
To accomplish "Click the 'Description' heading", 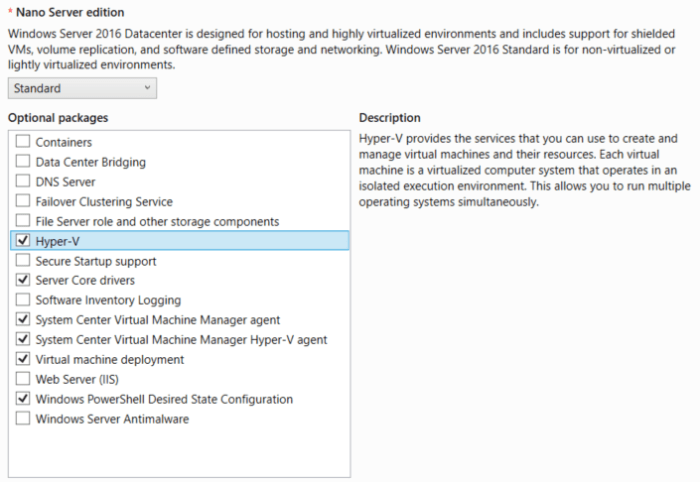I will pyautogui.click(x=390, y=118).
